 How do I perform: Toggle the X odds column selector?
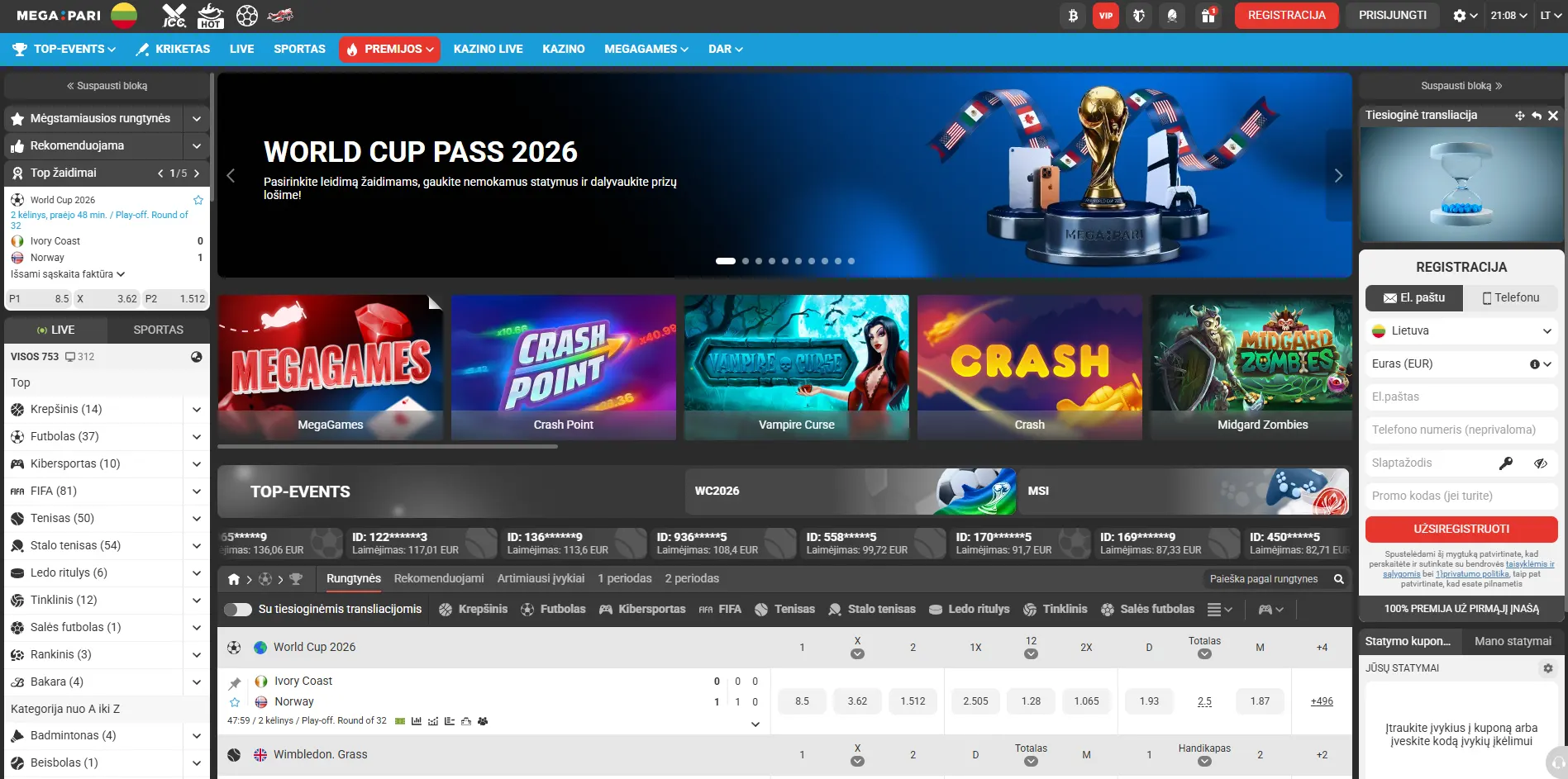(857, 653)
